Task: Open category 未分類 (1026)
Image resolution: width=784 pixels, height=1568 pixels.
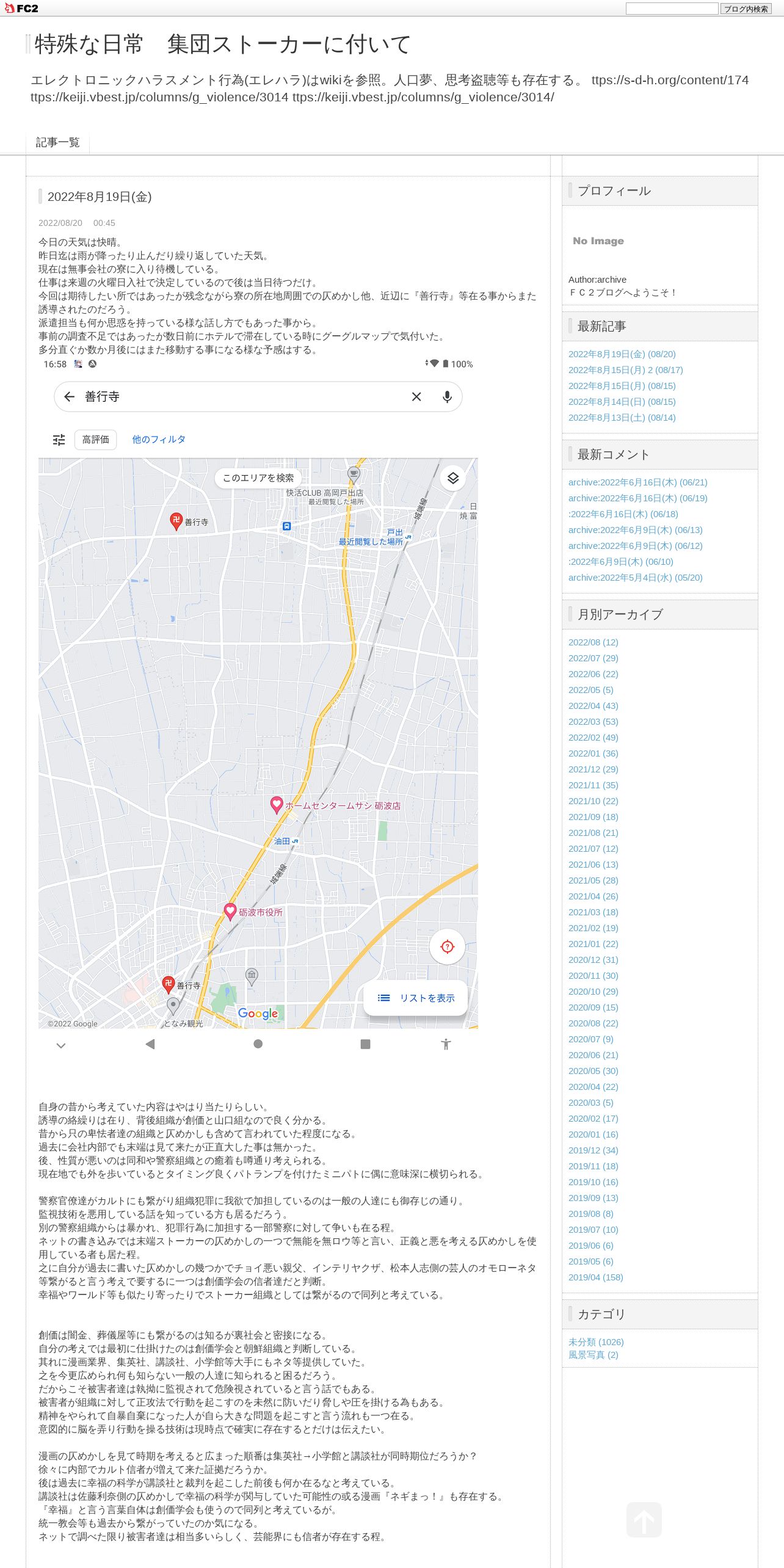Action: coord(596,1342)
